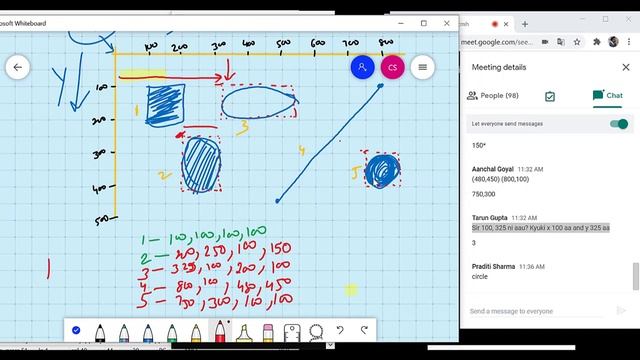Click Praditi Sharma's message "circle"

480,276
